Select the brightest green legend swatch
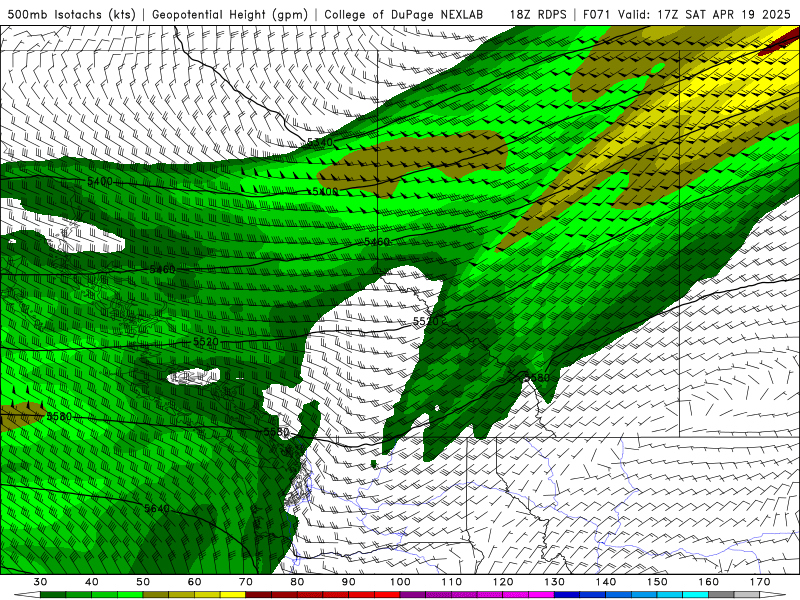 tap(130, 595)
